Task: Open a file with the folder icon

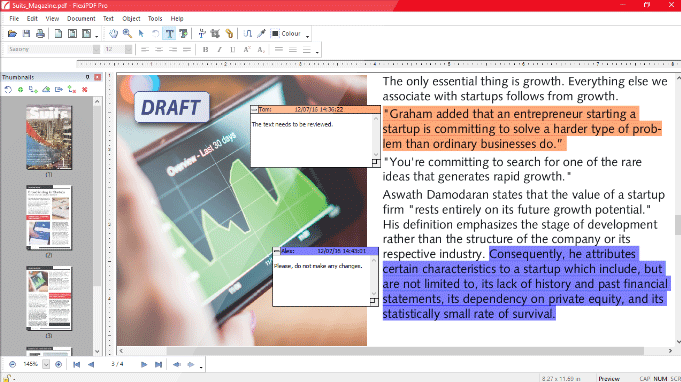Action: [12, 33]
